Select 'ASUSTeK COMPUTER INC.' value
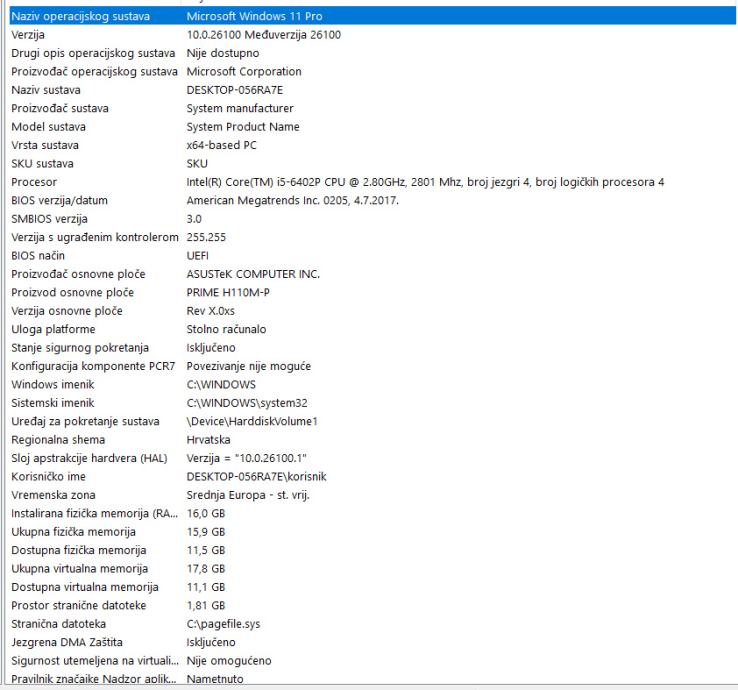The width and height of the screenshot is (738, 690). pos(253,274)
